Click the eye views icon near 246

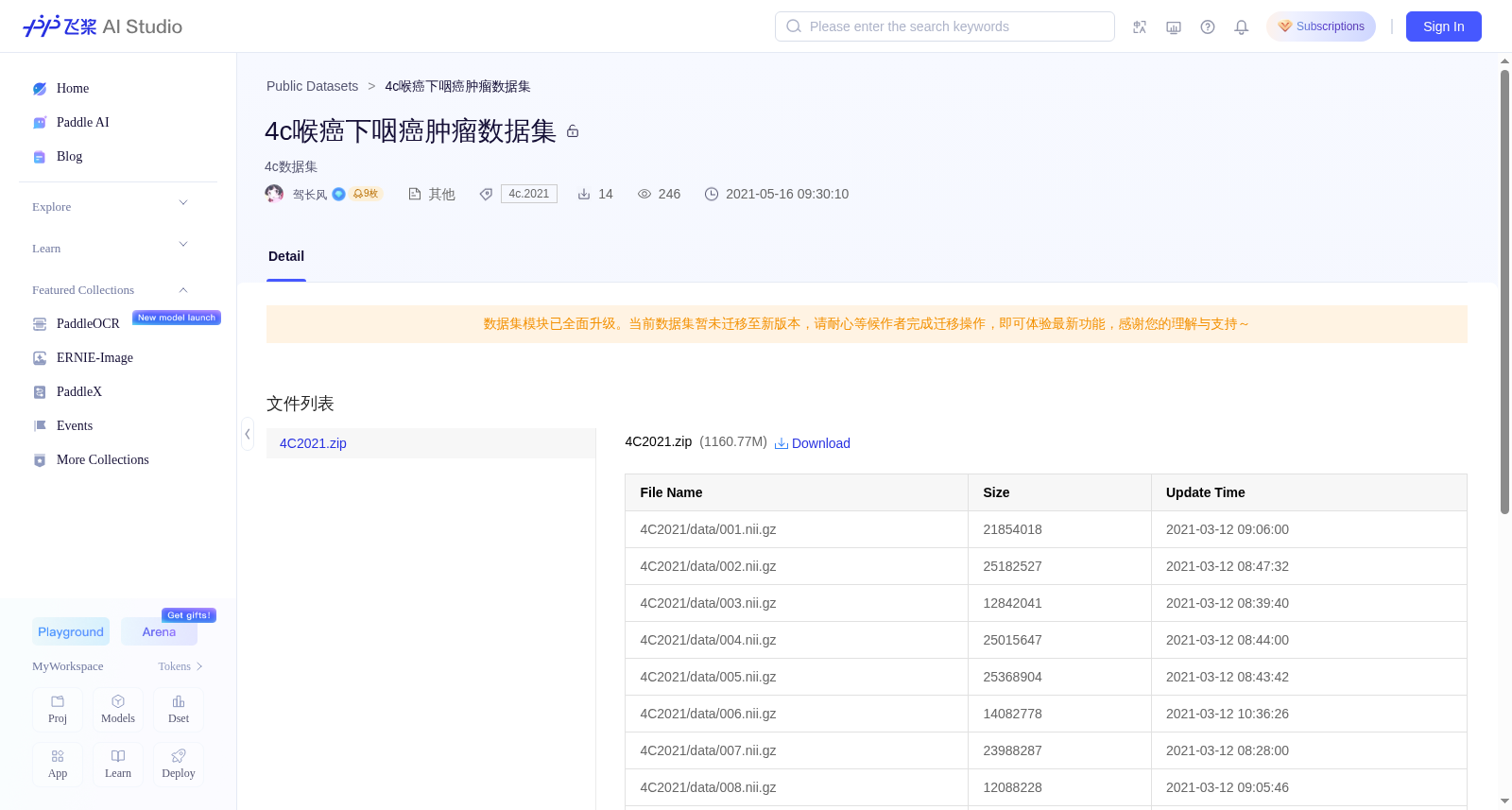coord(644,194)
